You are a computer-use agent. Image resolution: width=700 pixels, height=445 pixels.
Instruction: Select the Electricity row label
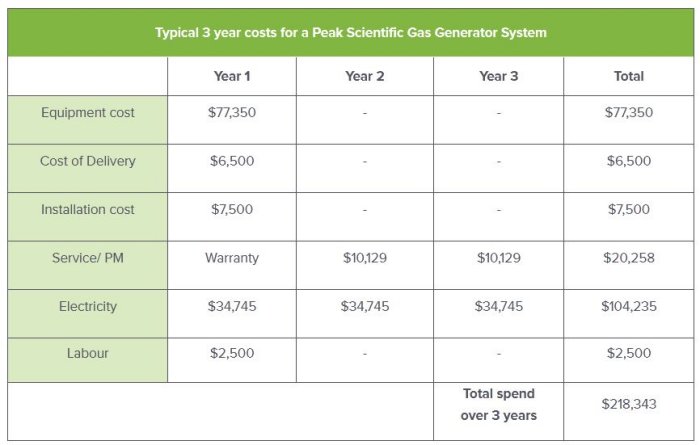pos(88,307)
